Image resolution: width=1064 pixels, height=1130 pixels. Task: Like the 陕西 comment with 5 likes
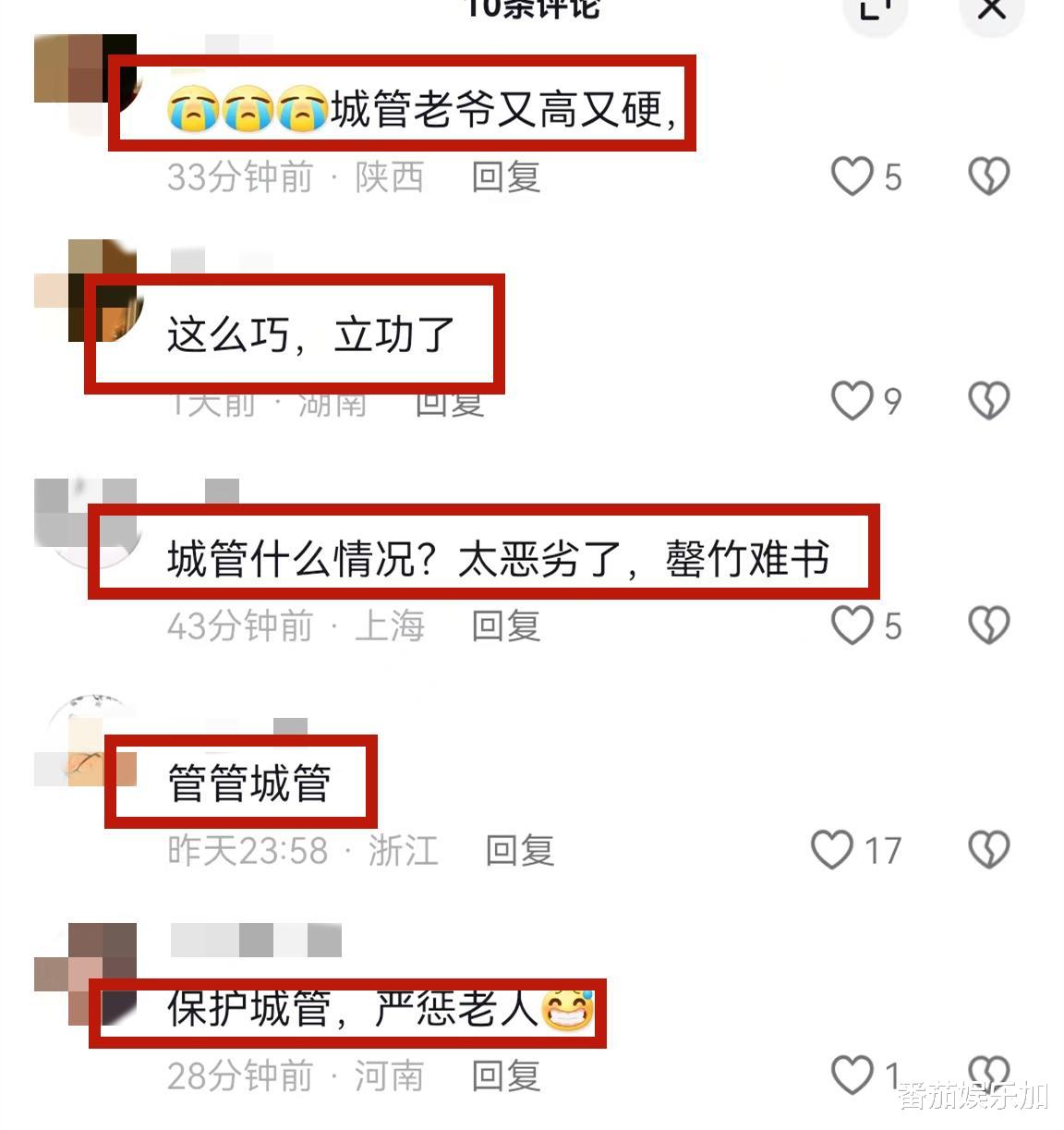point(852,176)
